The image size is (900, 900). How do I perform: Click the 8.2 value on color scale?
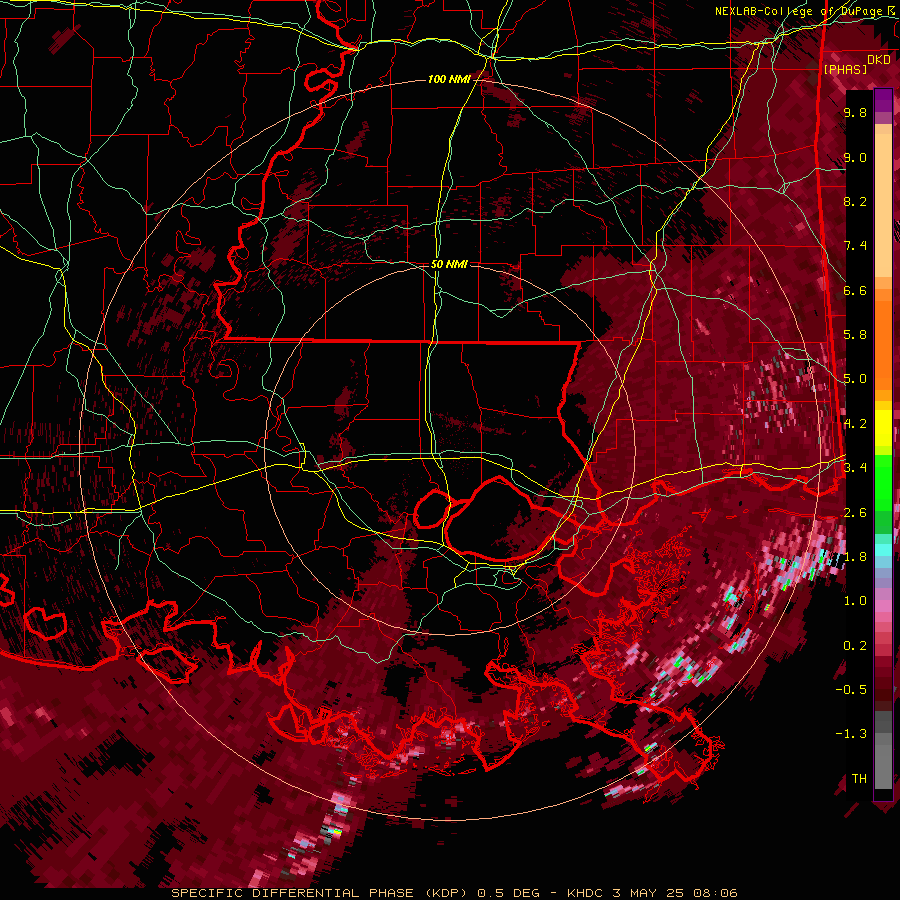pos(855,201)
